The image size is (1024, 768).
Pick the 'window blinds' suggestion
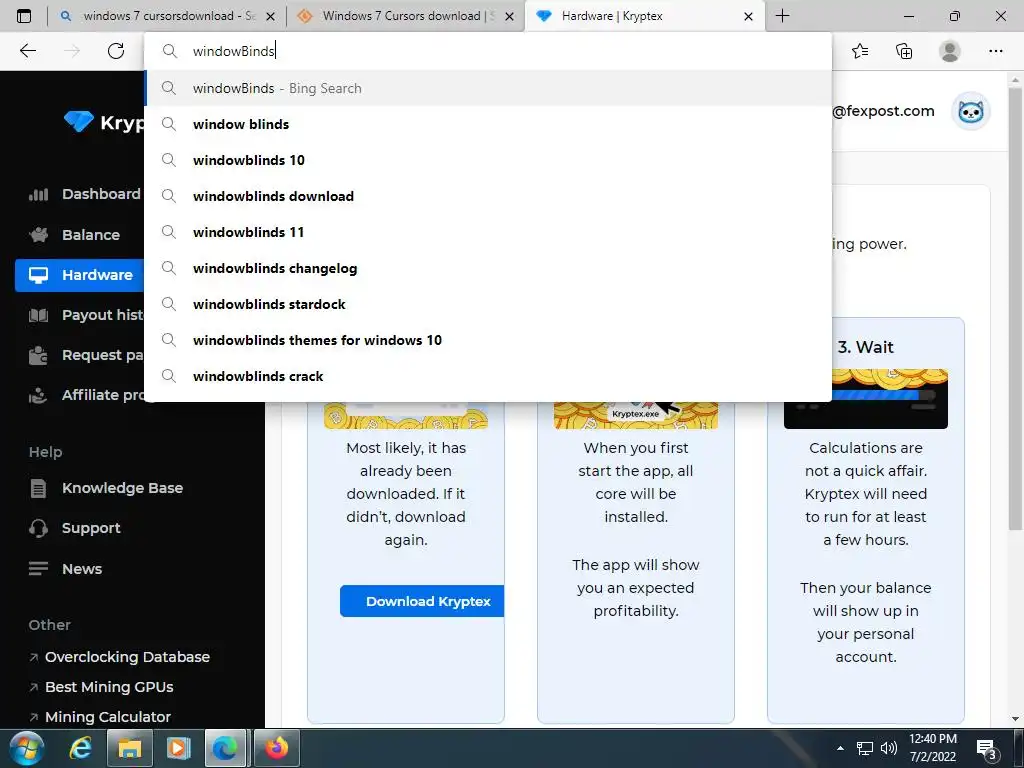488,124
